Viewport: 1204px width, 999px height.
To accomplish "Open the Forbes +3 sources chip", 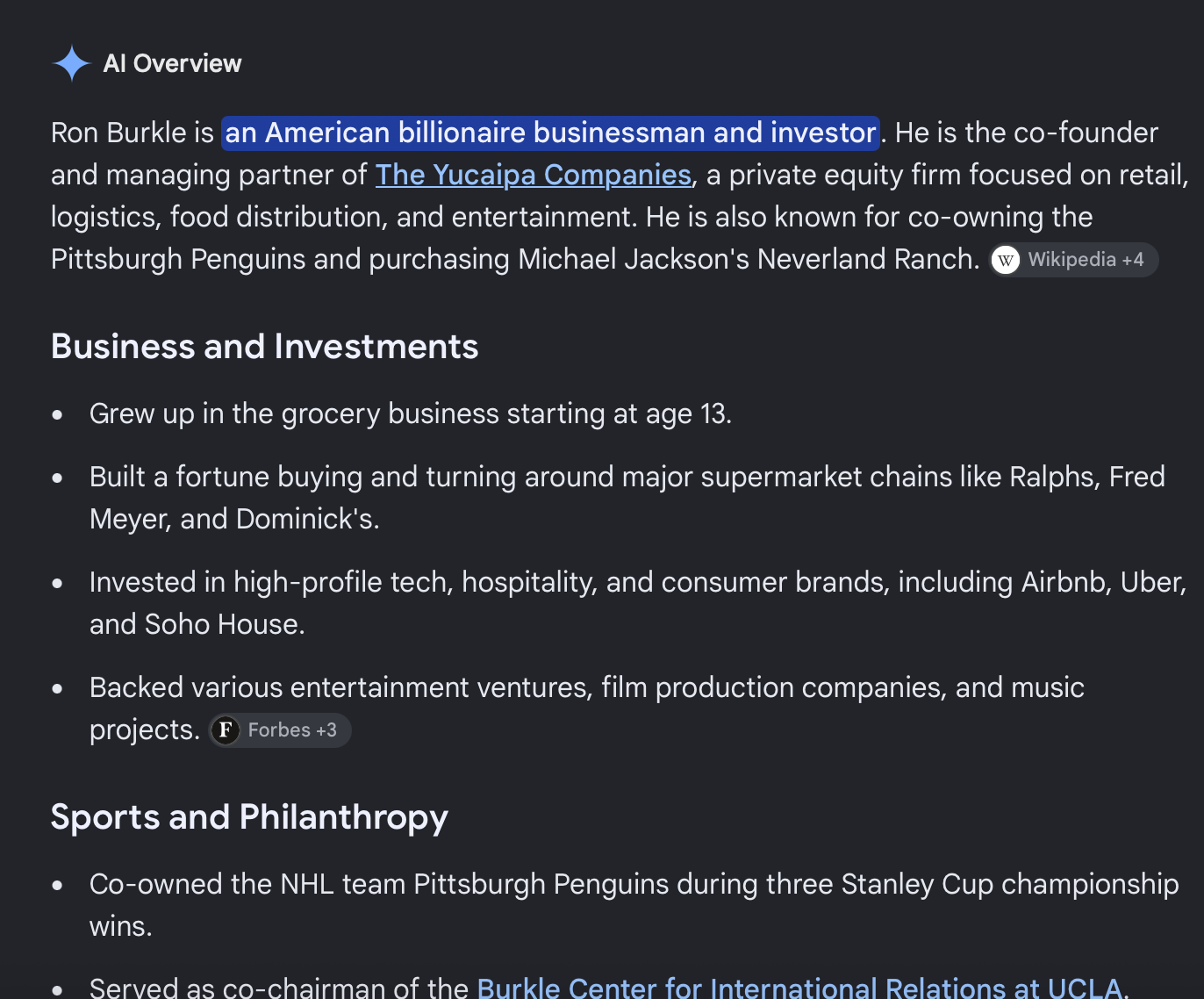I will (x=280, y=730).
